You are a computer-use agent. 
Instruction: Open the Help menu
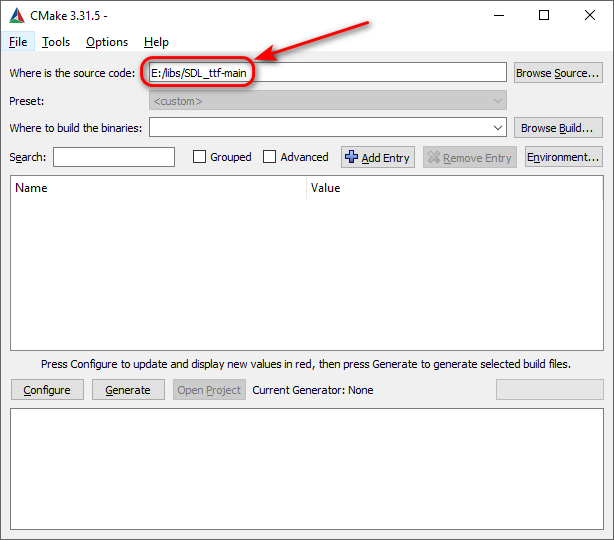pyautogui.click(x=156, y=42)
